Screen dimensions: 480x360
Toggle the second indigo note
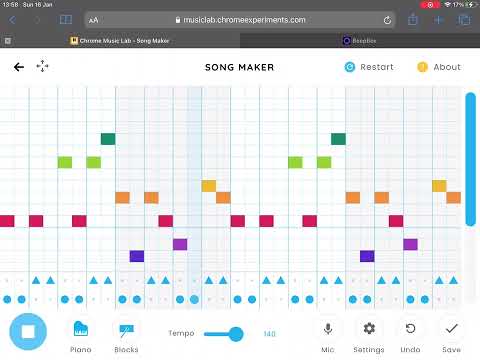(367, 256)
